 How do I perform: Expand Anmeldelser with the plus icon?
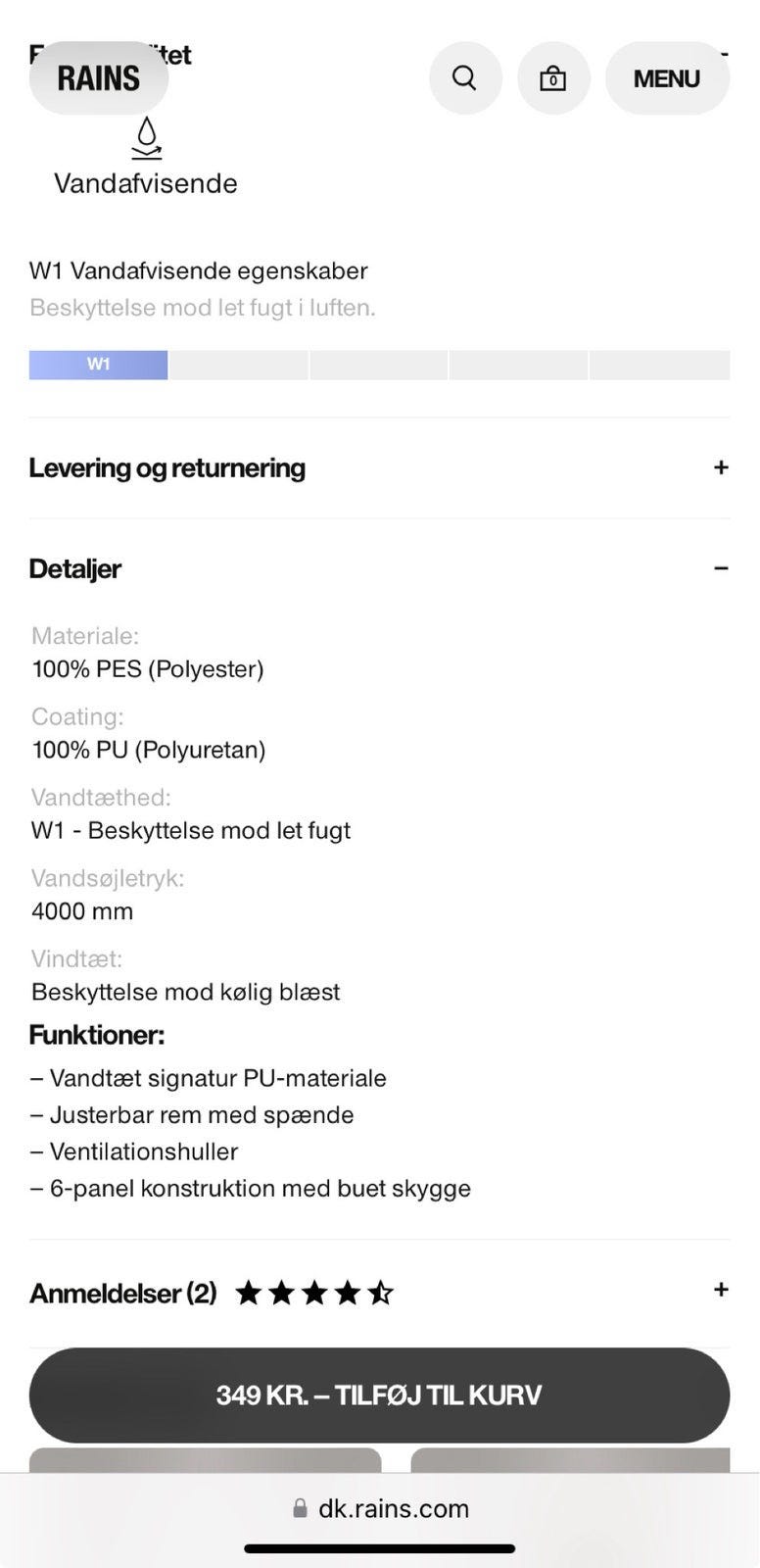pos(721,1290)
